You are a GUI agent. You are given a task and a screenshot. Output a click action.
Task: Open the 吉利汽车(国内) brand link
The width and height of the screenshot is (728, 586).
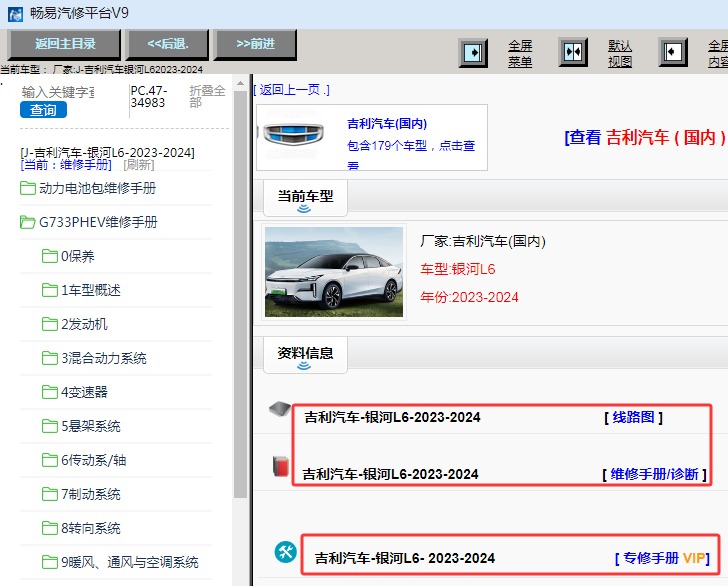coord(387,124)
